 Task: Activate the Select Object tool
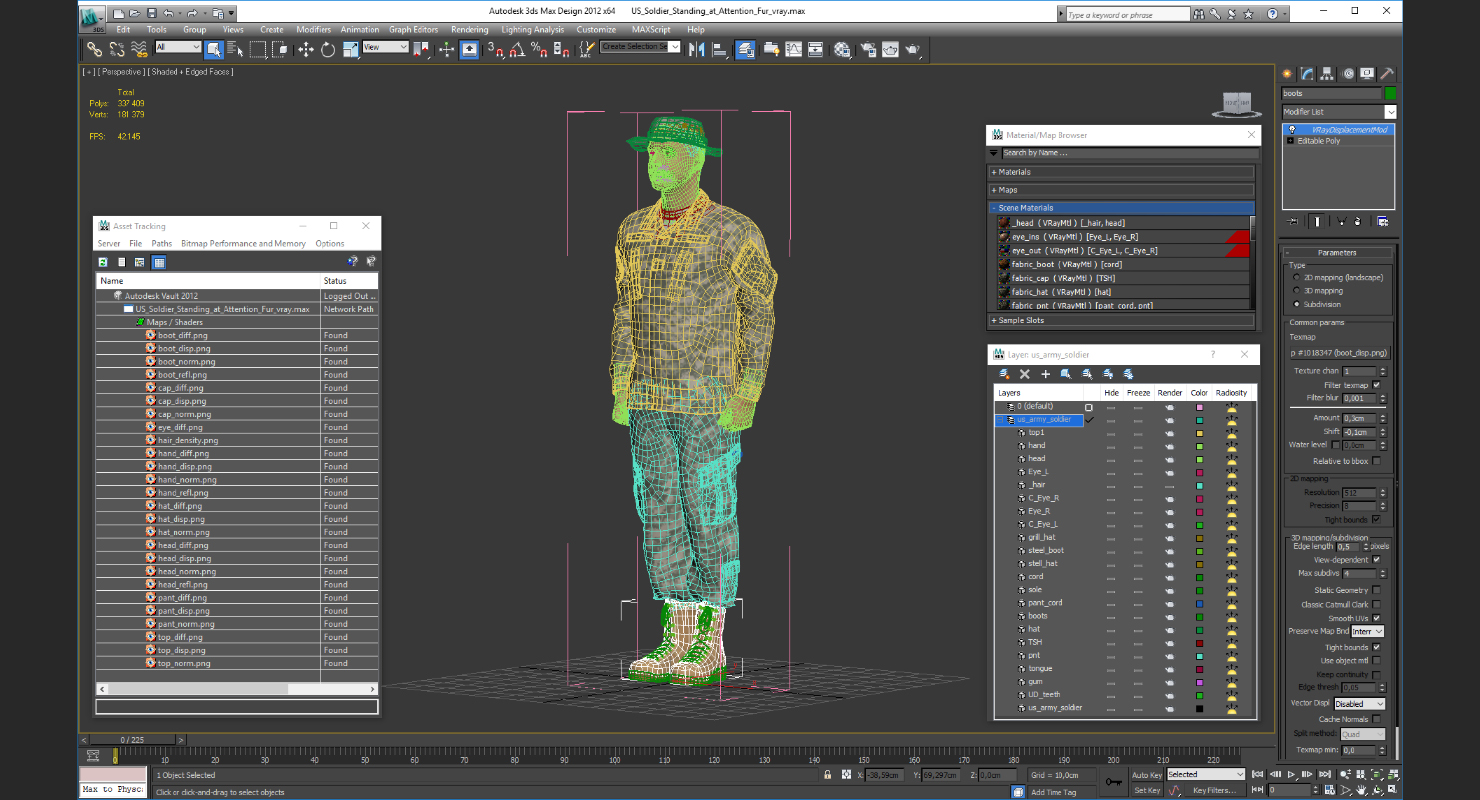[x=214, y=49]
